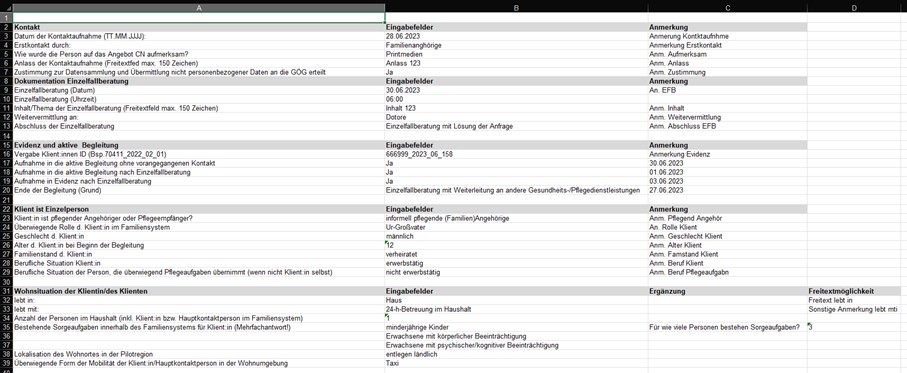
Task: Click the 'Taxi' cell
Action: [x=516, y=363]
